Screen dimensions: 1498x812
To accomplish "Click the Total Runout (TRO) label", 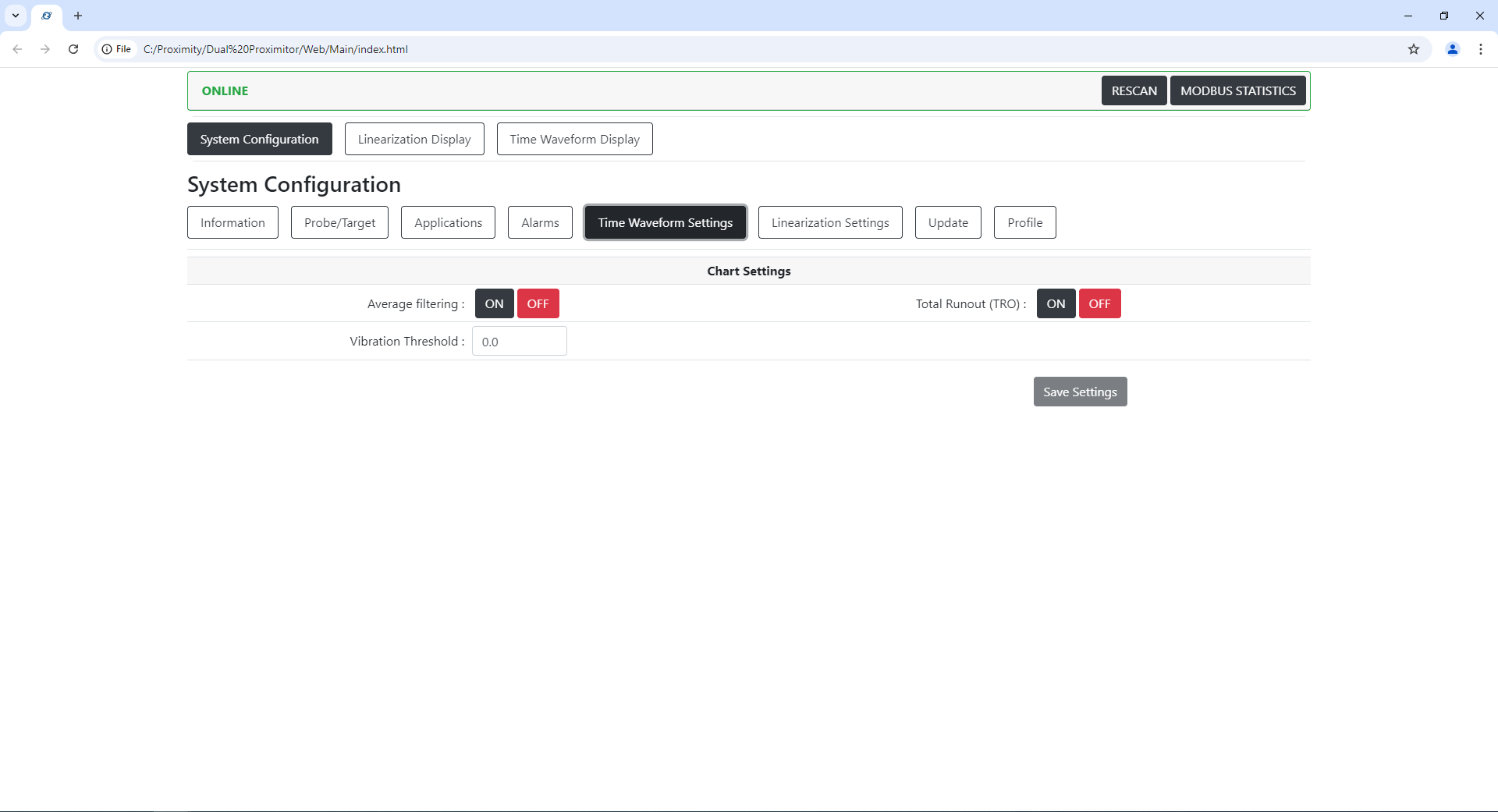I will 971,303.
